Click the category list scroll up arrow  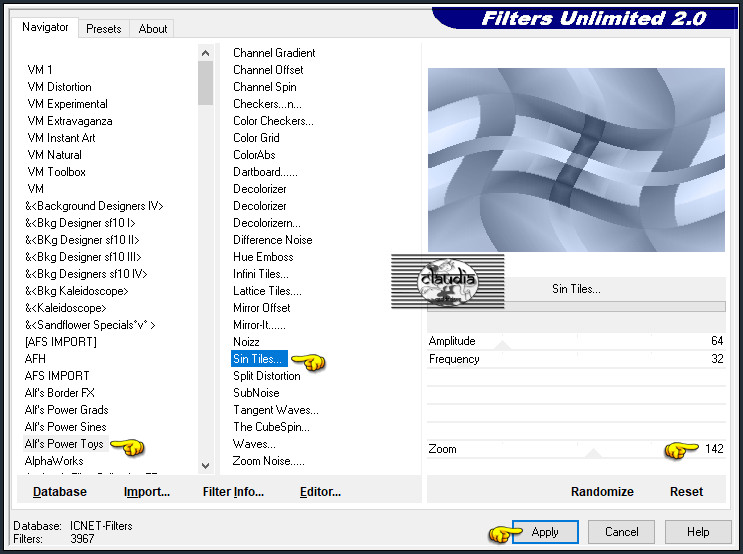tap(206, 53)
